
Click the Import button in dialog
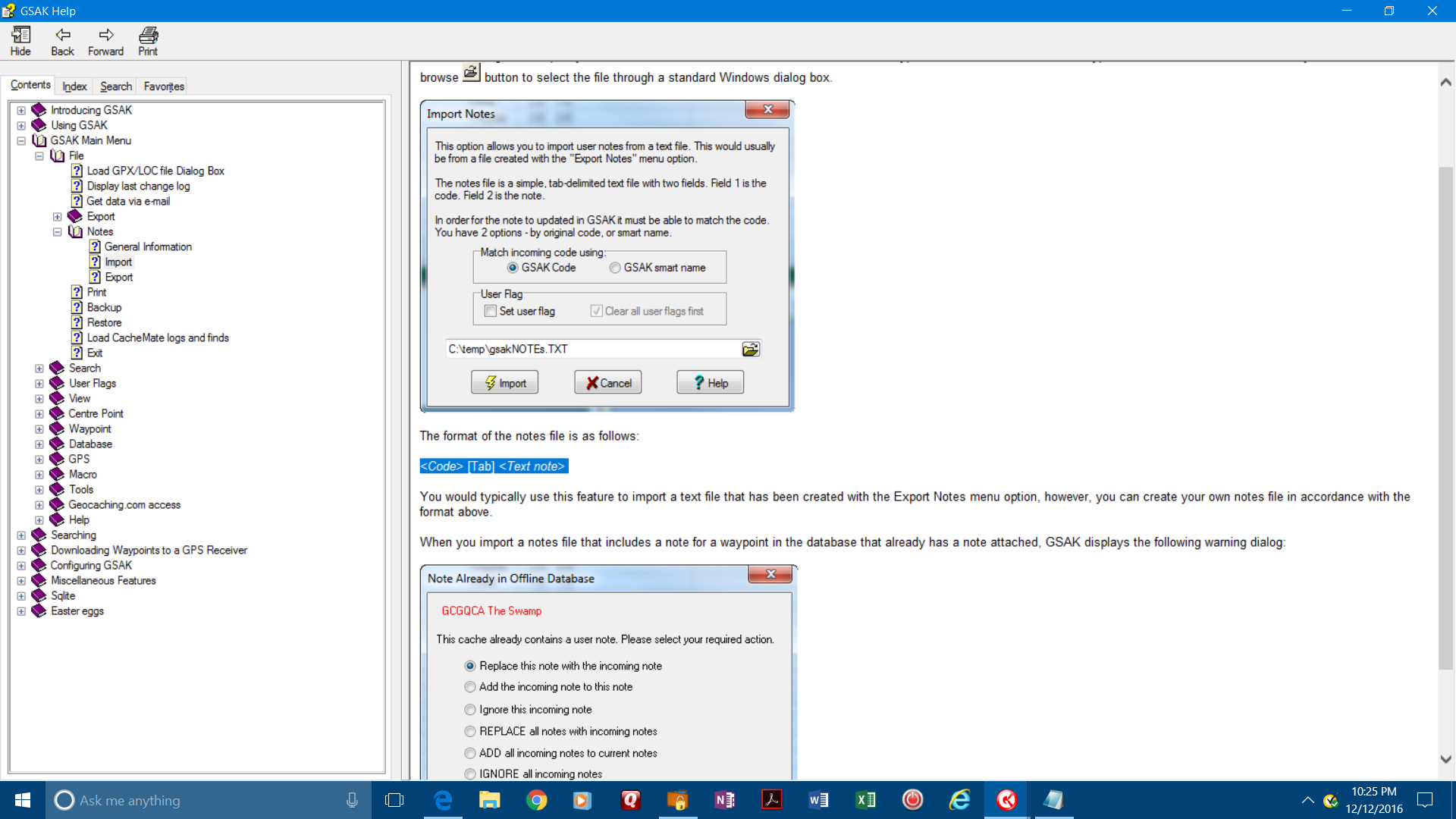504,382
